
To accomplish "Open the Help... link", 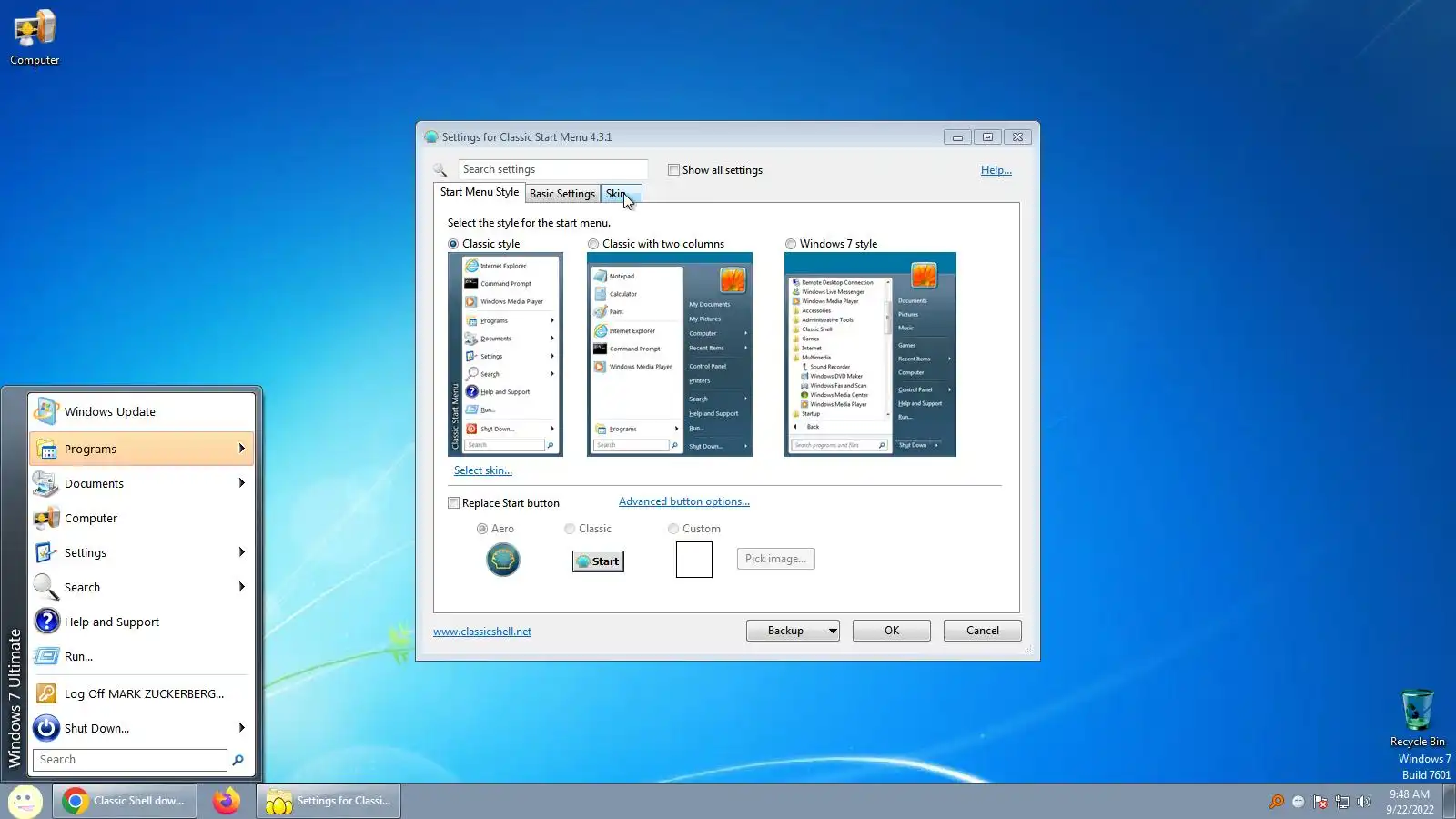I will click(x=996, y=170).
